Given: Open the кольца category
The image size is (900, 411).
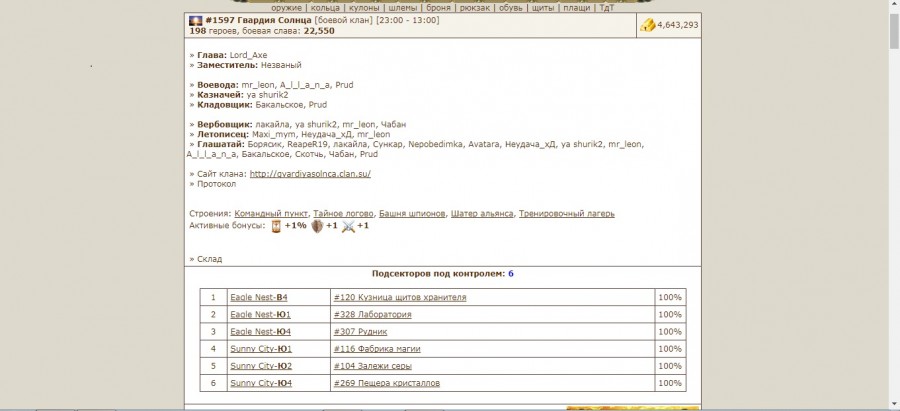Looking at the screenshot, I should point(325,8).
